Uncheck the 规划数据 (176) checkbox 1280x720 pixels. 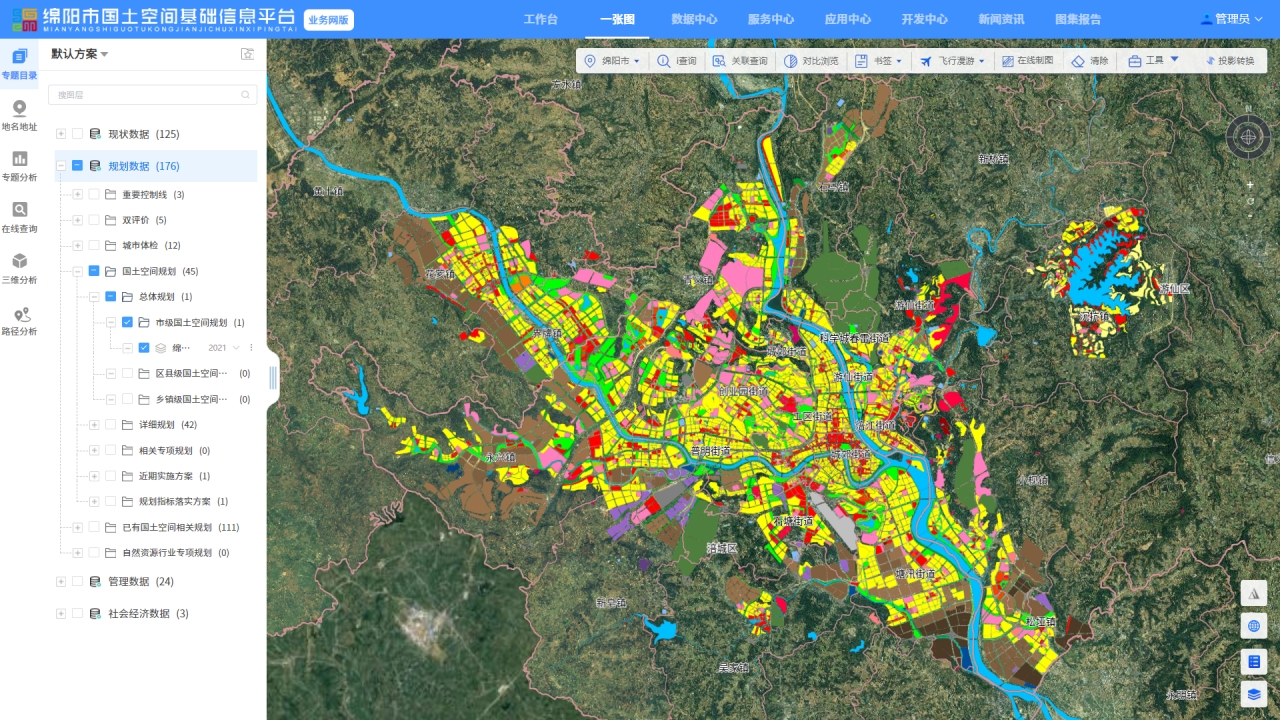point(78,166)
